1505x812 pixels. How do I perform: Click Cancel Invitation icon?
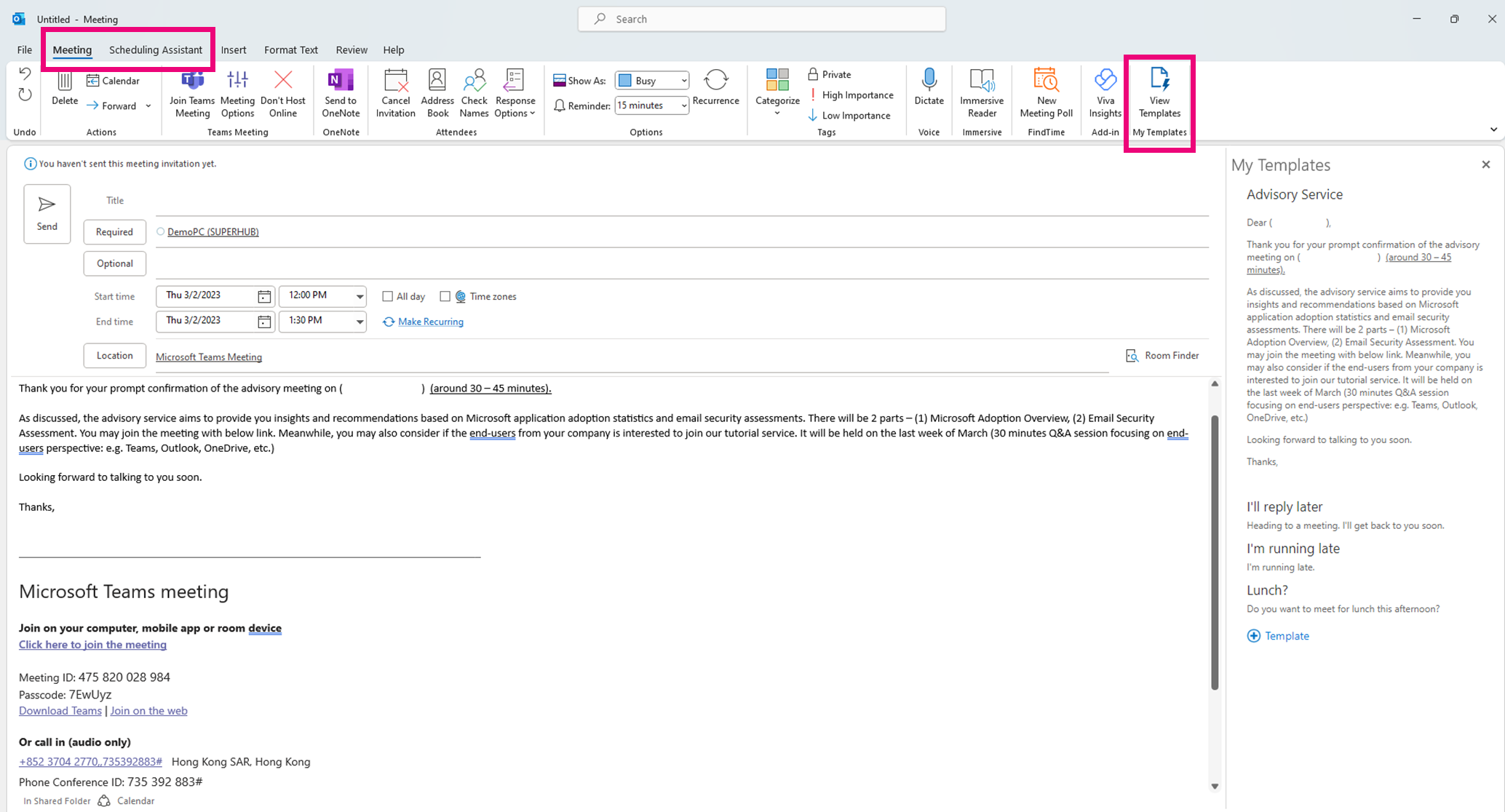pyautogui.click(x=396, y=94)
